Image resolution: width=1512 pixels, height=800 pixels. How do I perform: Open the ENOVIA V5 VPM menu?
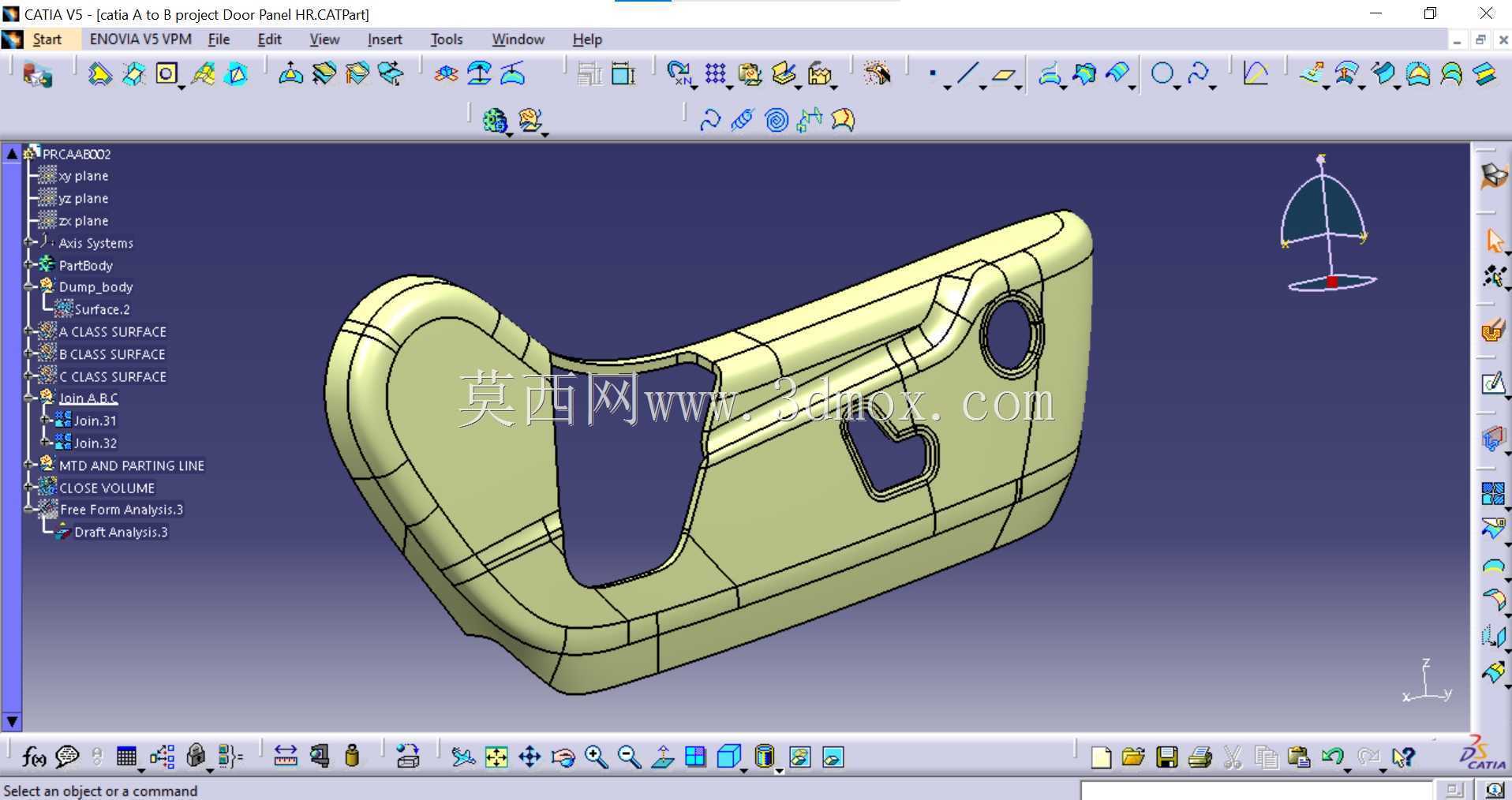tap(140, 39)
